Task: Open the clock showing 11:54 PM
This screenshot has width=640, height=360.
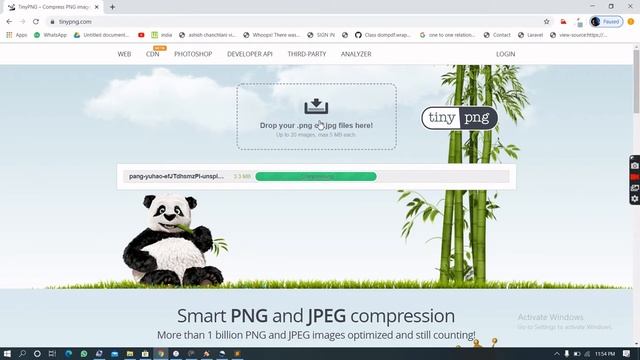Action: (x=605, y=353)
